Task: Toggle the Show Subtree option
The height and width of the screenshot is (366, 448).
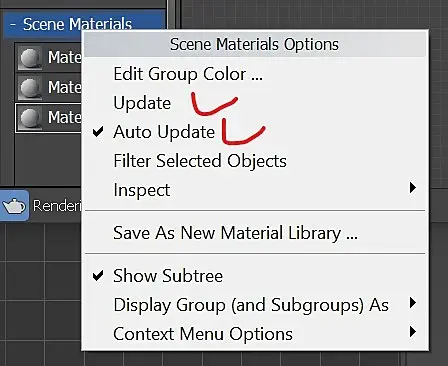Action: 168,276
